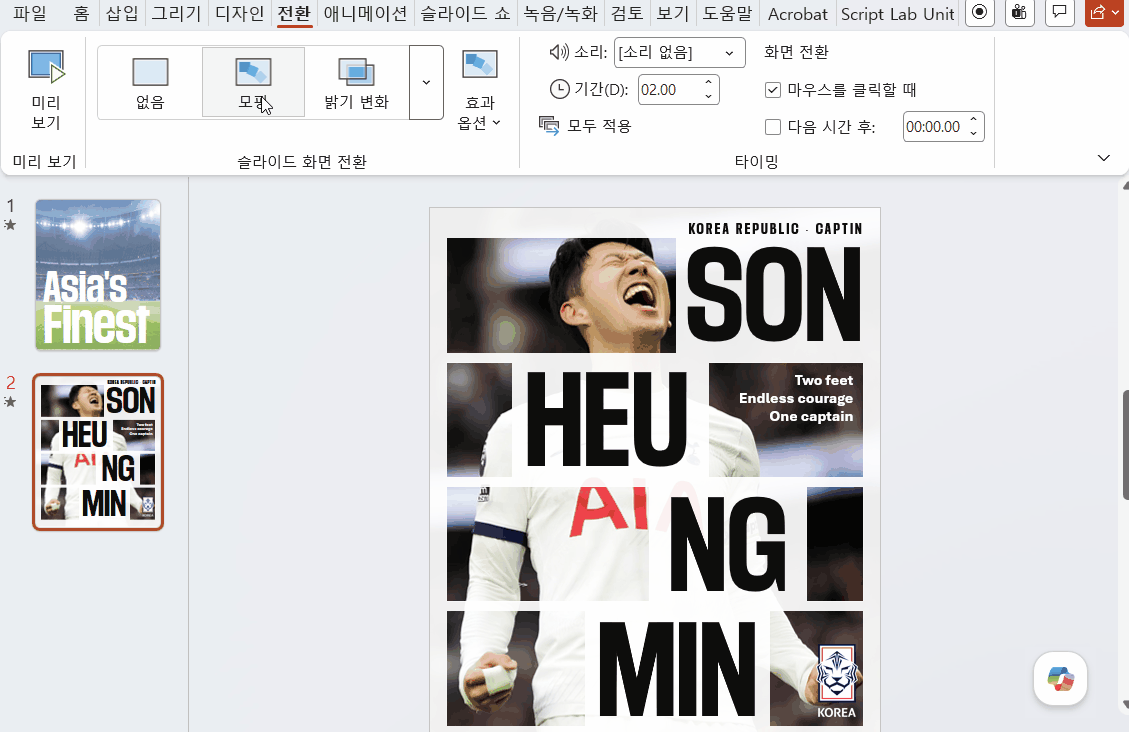This screenshot has height=732, width=1129.
Task: Open the Home (홈) tab
Action: tap(81, 14)
